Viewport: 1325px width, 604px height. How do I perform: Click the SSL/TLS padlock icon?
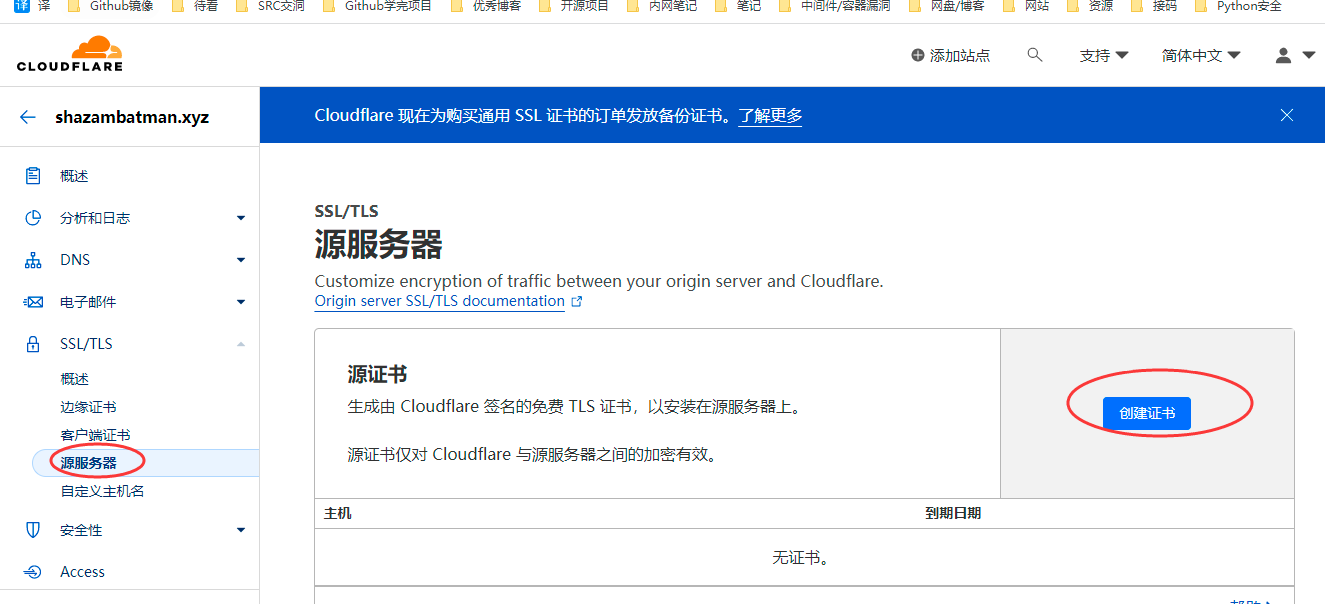click(x=33, y=344)
